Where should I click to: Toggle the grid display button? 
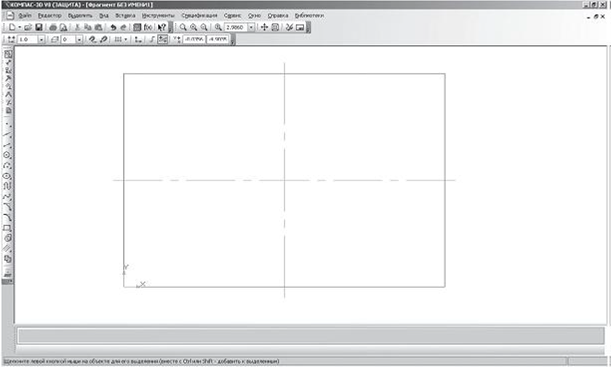tap(118, 39)
